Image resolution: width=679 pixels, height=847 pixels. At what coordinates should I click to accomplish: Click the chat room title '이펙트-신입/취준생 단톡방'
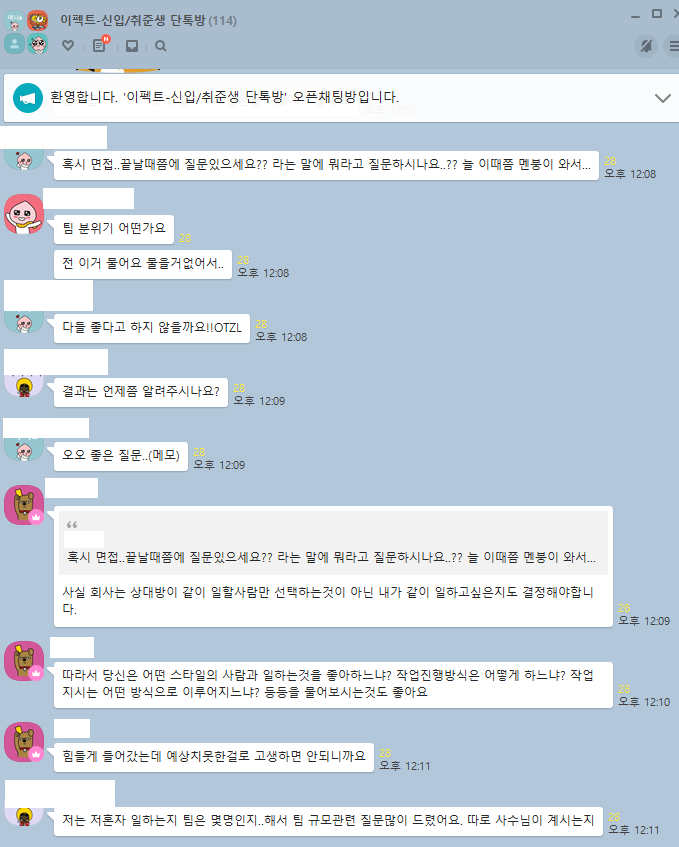click(133, 21)
